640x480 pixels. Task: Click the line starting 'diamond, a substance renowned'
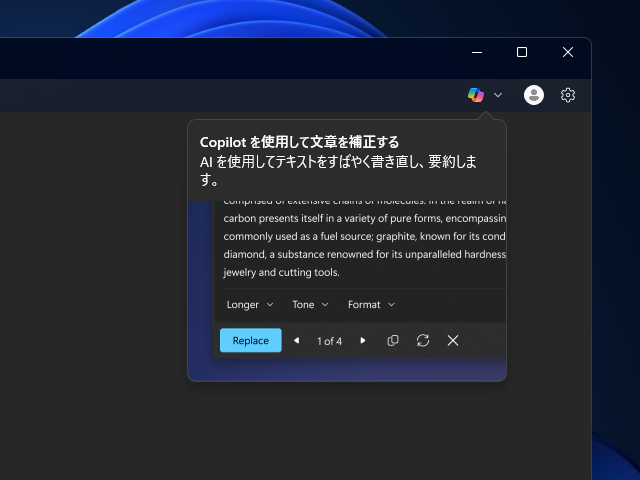point(365,255)
